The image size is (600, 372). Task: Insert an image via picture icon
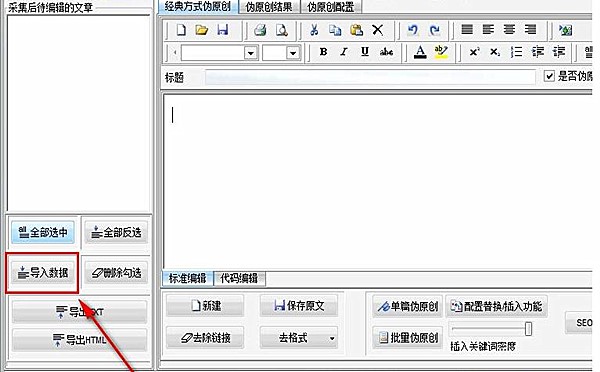click(565, 30)
